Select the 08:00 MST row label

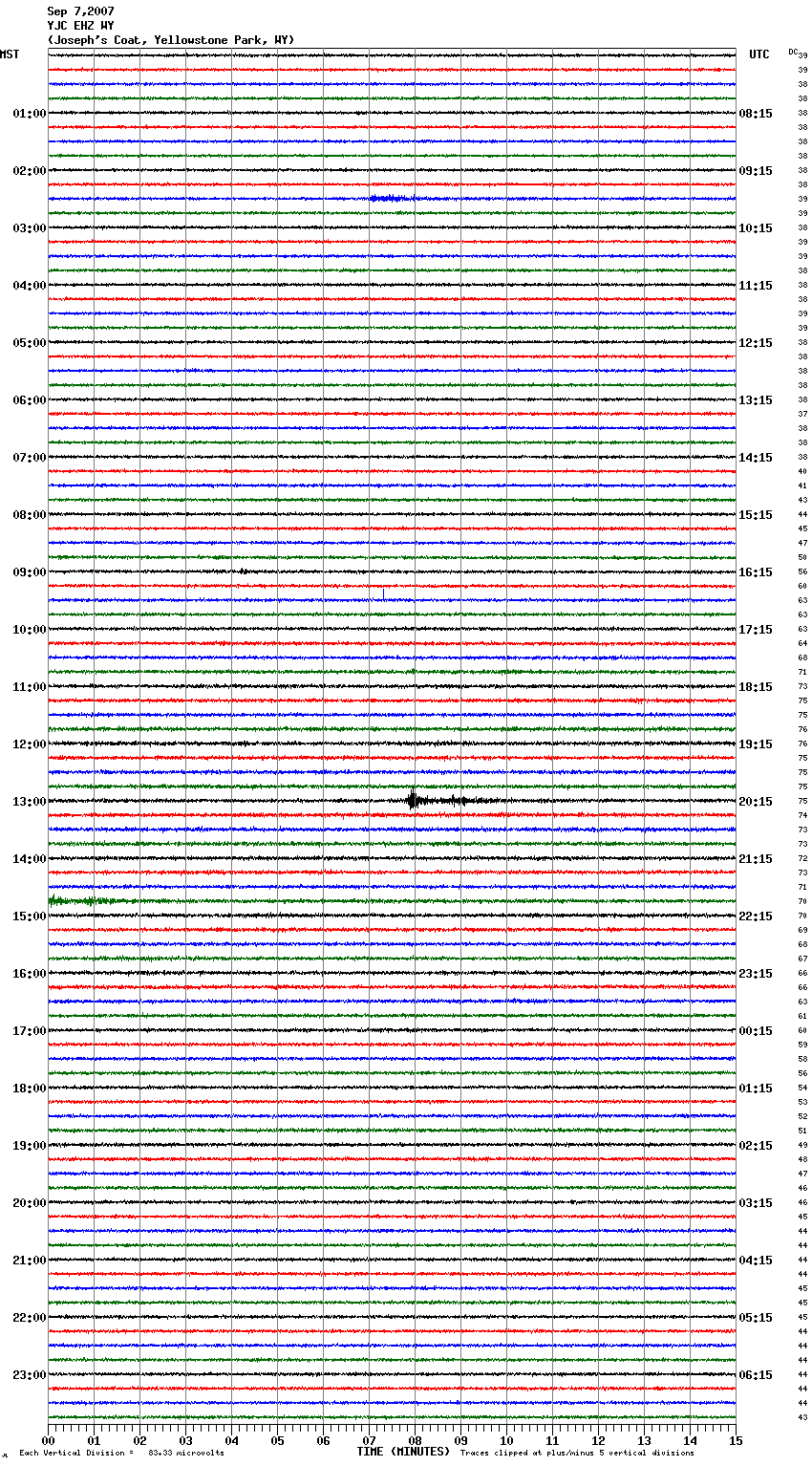click(30, 515)
